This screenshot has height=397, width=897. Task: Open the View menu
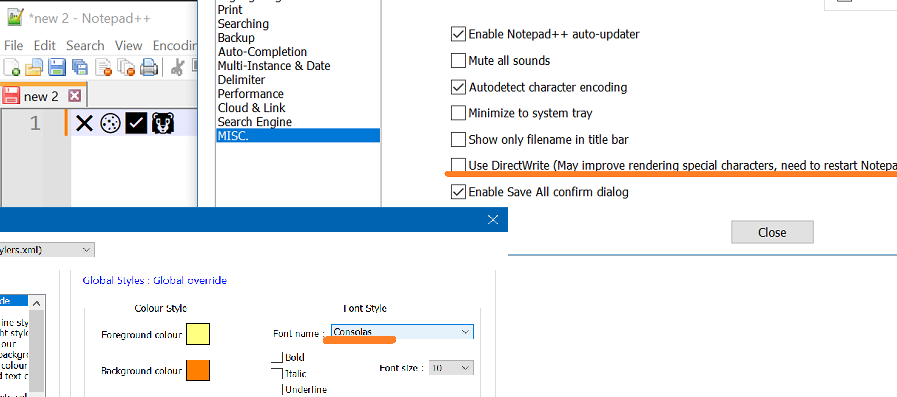tap(128, 46)
